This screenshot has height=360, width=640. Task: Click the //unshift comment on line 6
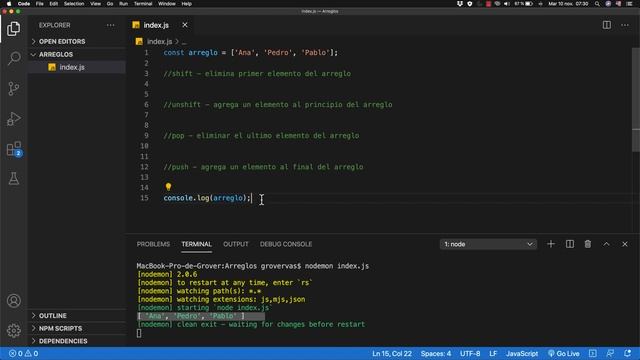pyautogui.click(x=278, y=104)
